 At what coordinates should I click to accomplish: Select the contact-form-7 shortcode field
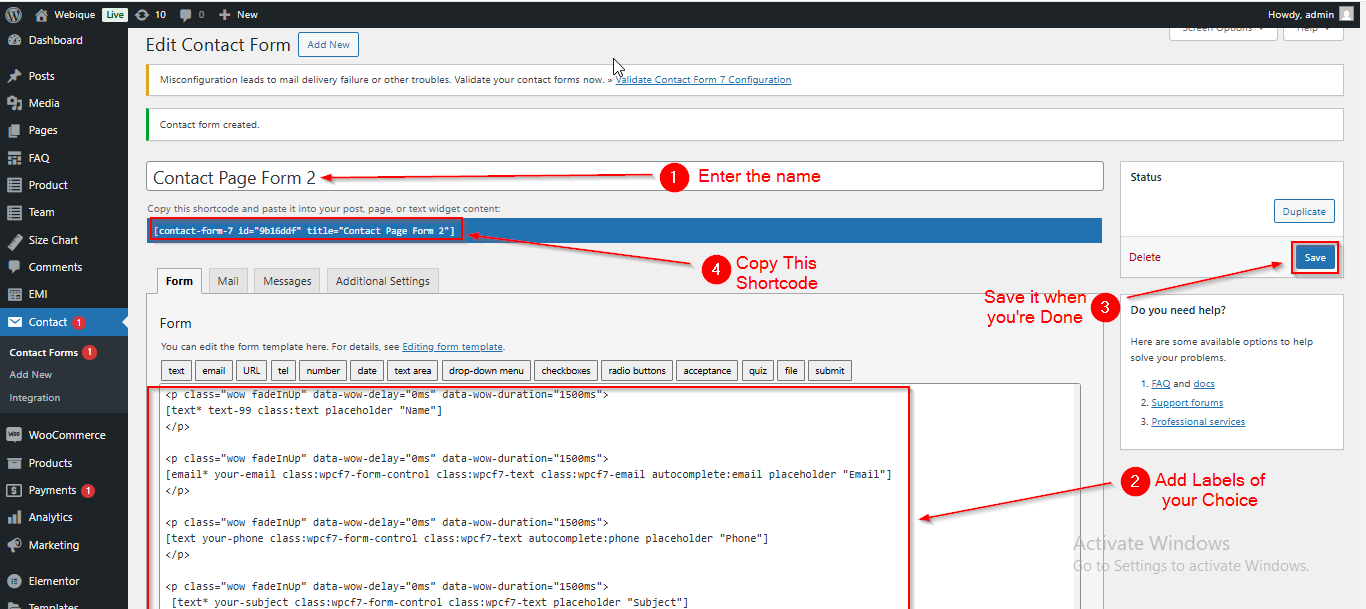304,231
